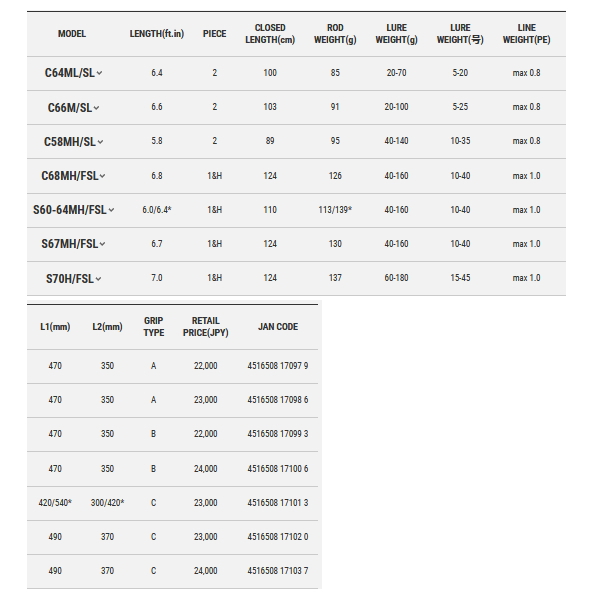Viewport: 600px width, 600px height.
Task: Open the S70H/FSL model name
Action: coord(70,279)
